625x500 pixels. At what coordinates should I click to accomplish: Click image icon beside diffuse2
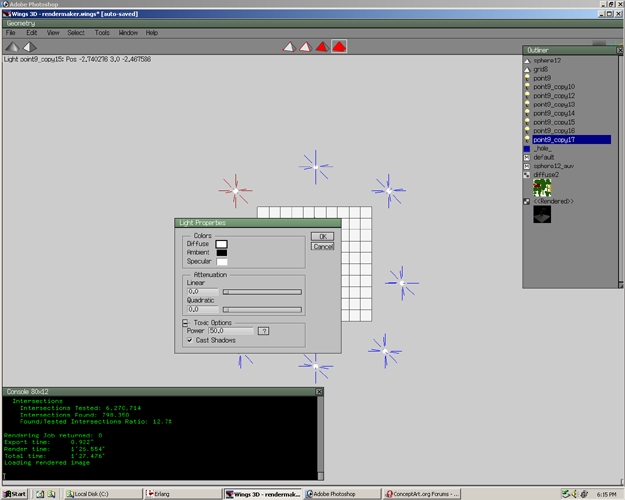[527, 175]
